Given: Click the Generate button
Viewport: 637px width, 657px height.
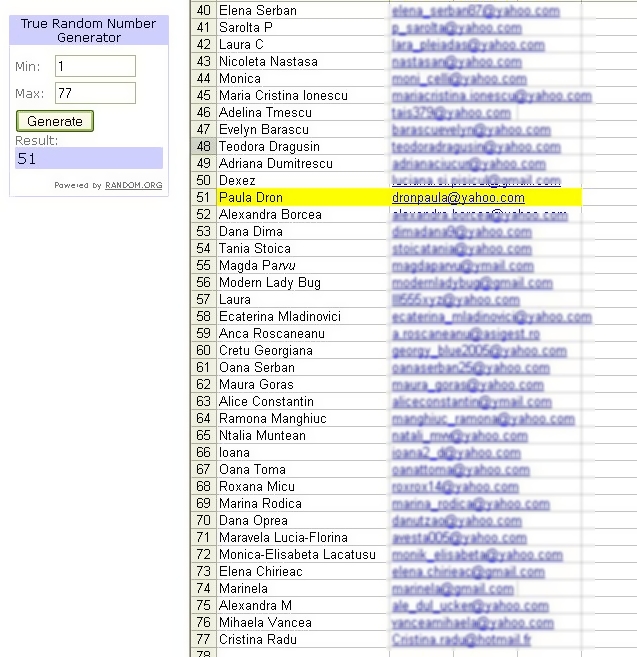Looking at the screenshot, I should pos(55,121).
